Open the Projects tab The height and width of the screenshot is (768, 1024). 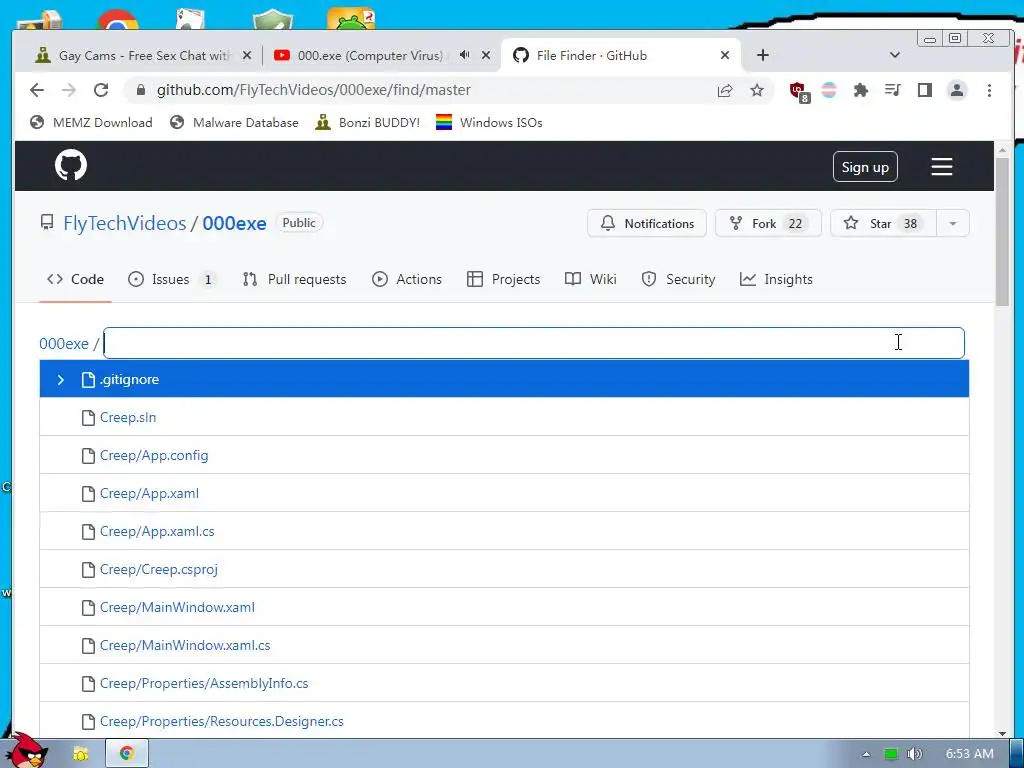point(504,280)
